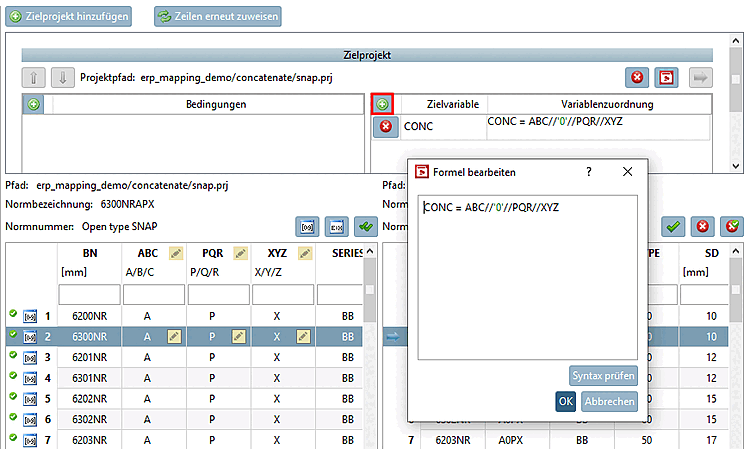Screen dimensions: 750x449
Task: Click Zielprojekt hinzufügen button
Action: [68, 16]
